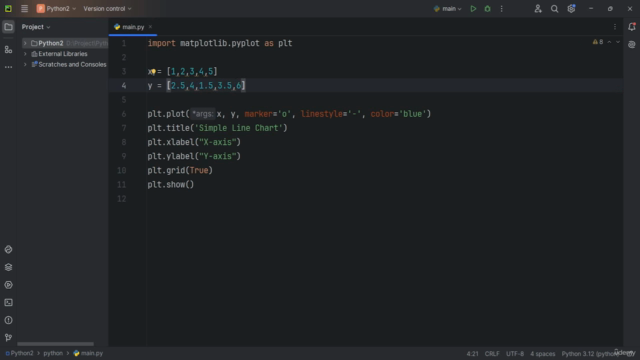
Task: Open notifications bell
Action: pyautogui.click(x=632, y=27)
